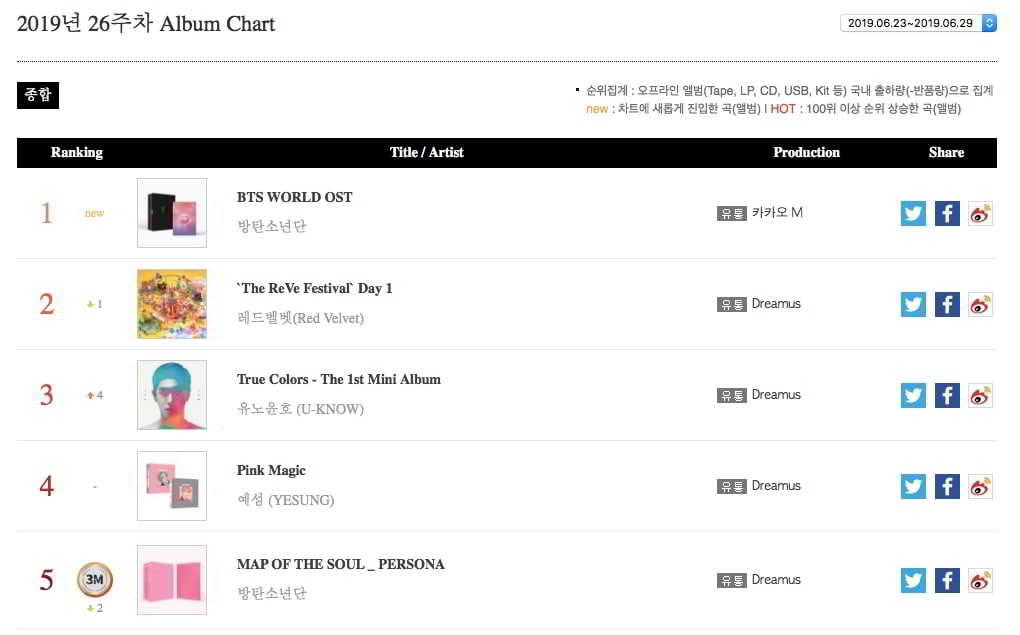The height and width of the screenshot is (635, 1020).
Task: Share The ReVe Festival album on Twitter
Action: (x=913, y=304)
